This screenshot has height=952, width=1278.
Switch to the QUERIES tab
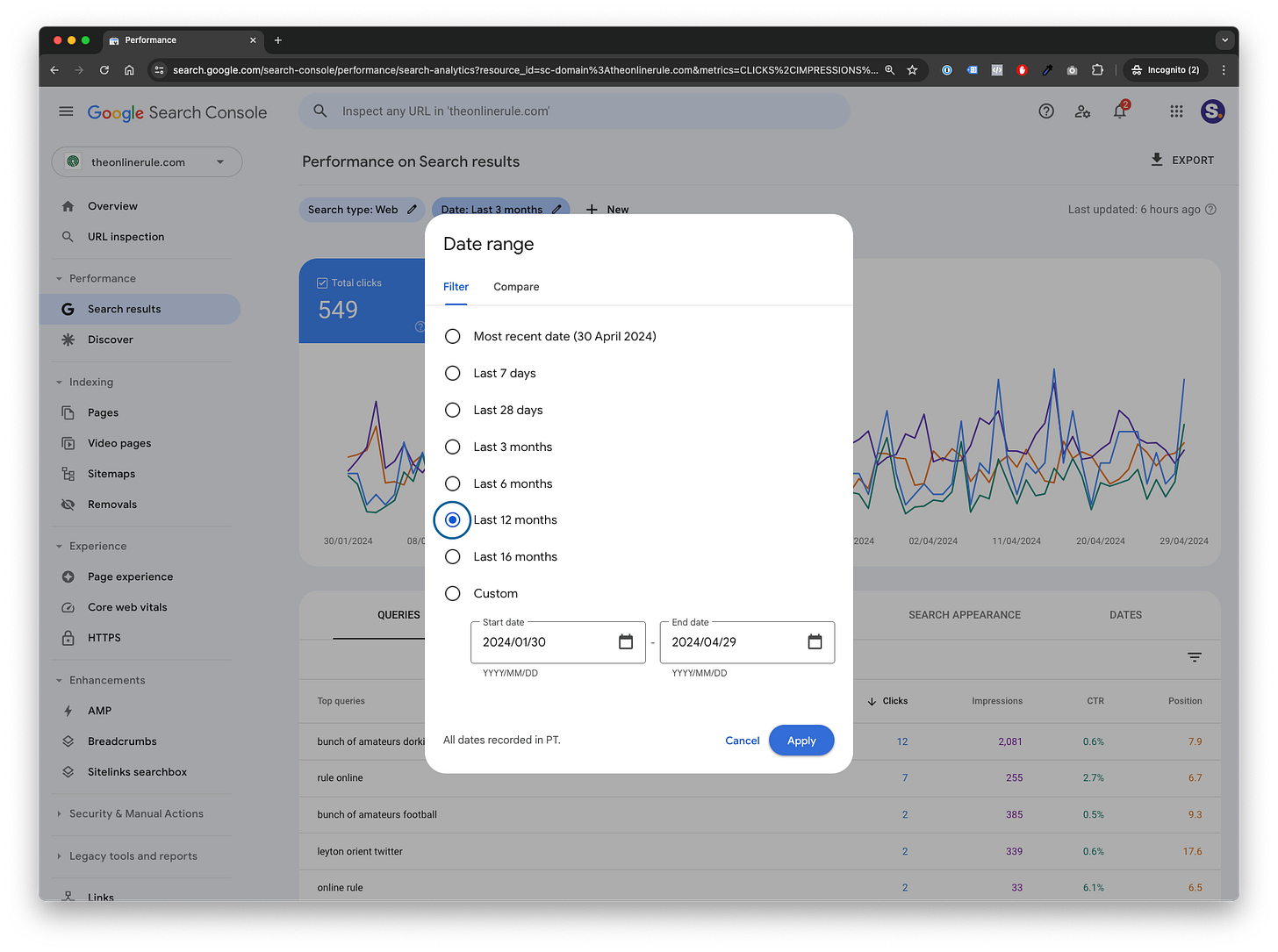[x=398, y=615]
